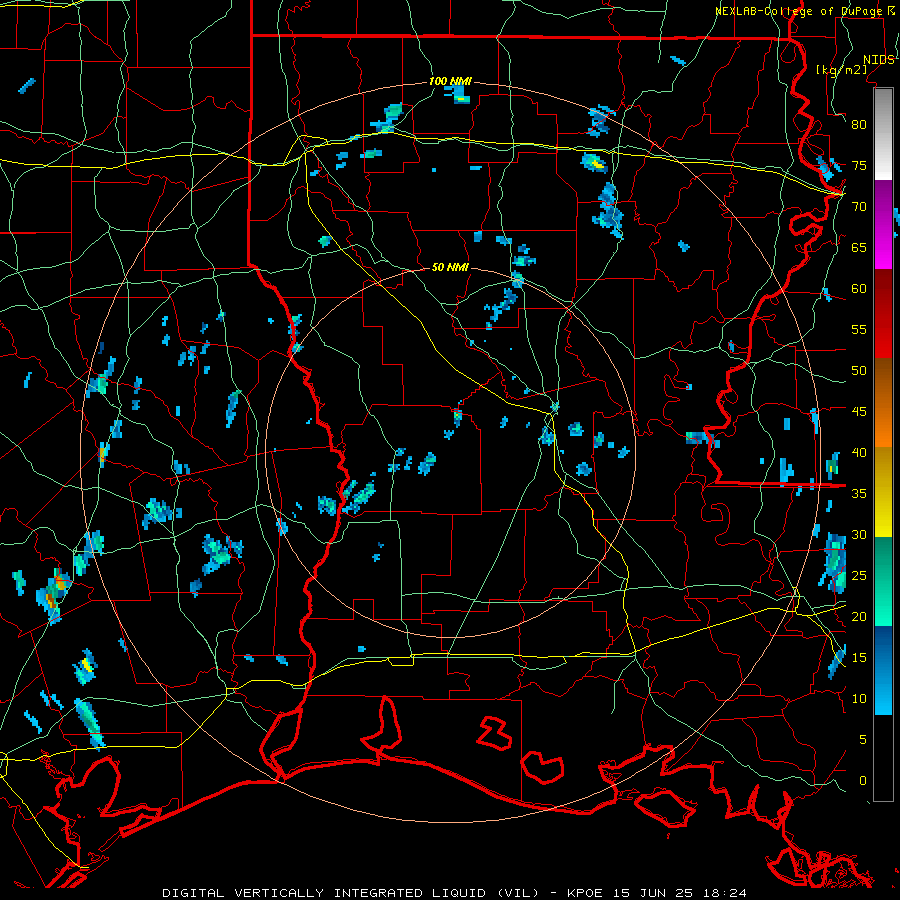The height and width of the screenshot is (900, 900).
Task: Pick the magenta-purple segment of the color bar
Action: (884, 224)
